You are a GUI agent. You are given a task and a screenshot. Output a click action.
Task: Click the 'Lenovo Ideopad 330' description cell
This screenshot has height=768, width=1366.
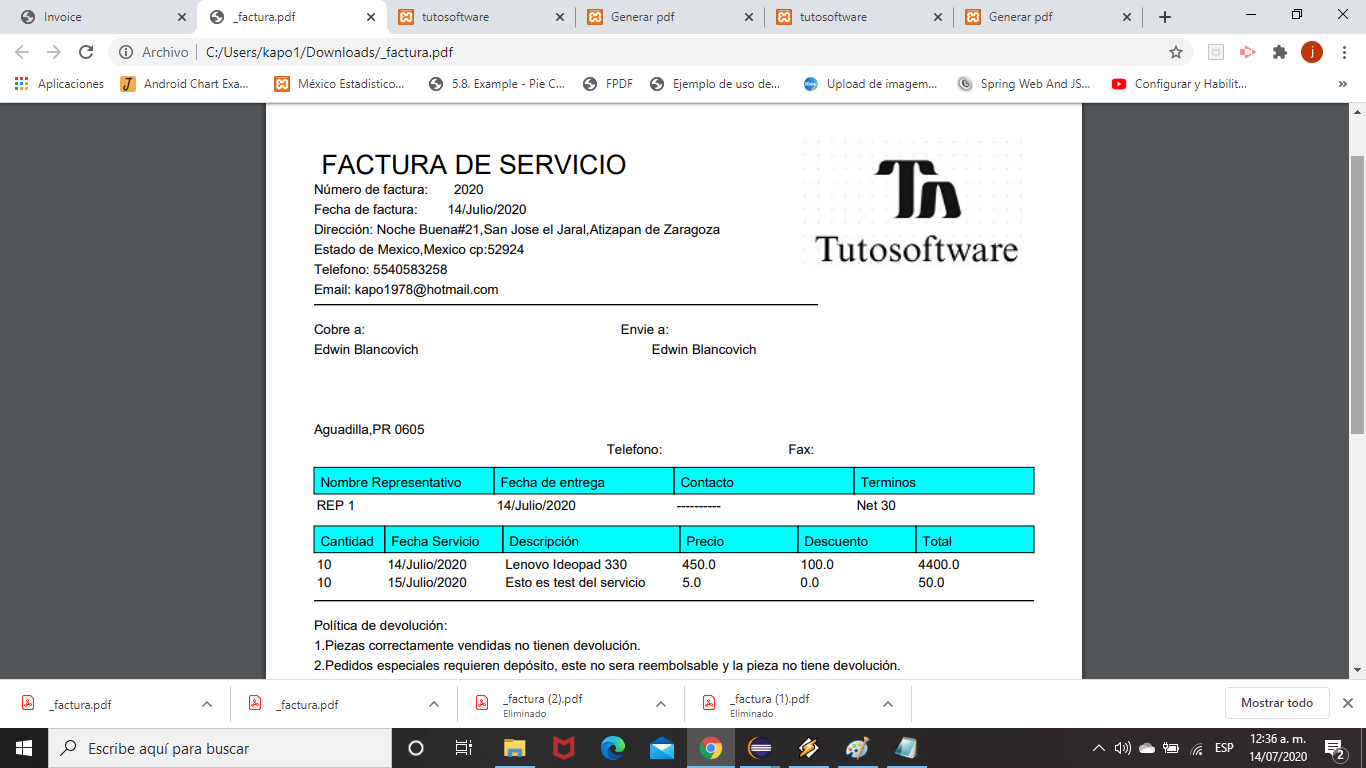(x=566, y=564)
